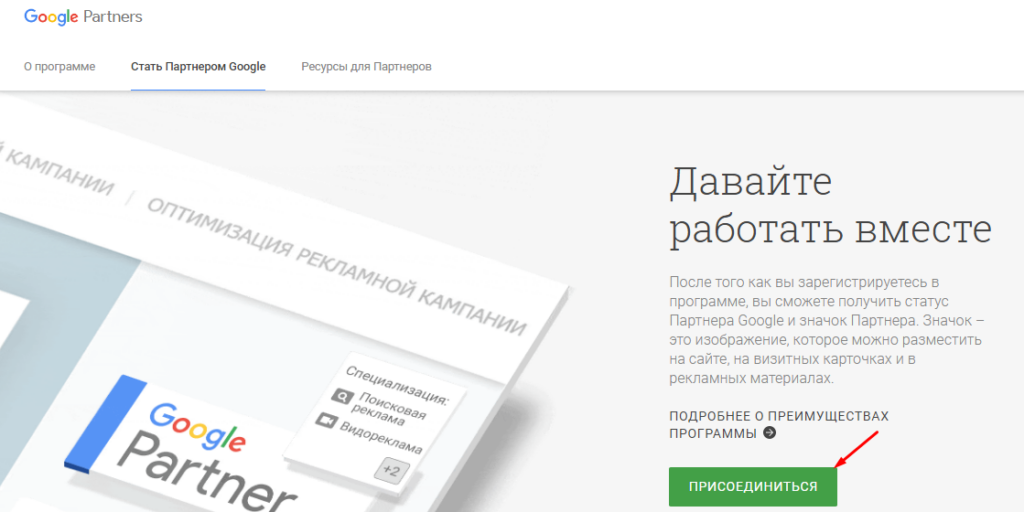Click the 'Поисковая реклама' search icon
Screen dimensions: 1024x512
pos(341,396)
